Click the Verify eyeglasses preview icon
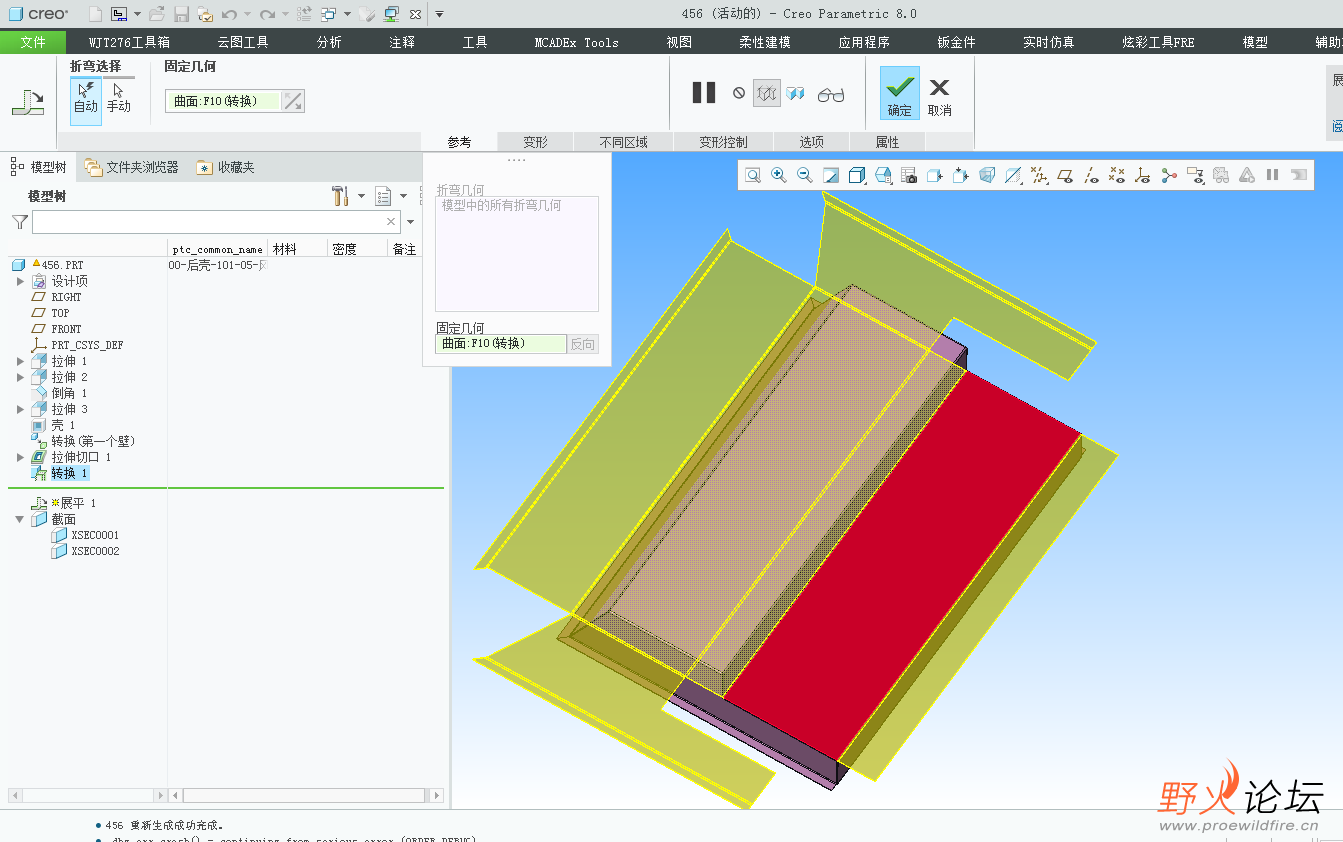Viewport: 1343px width, 842px height. [831, 94]
